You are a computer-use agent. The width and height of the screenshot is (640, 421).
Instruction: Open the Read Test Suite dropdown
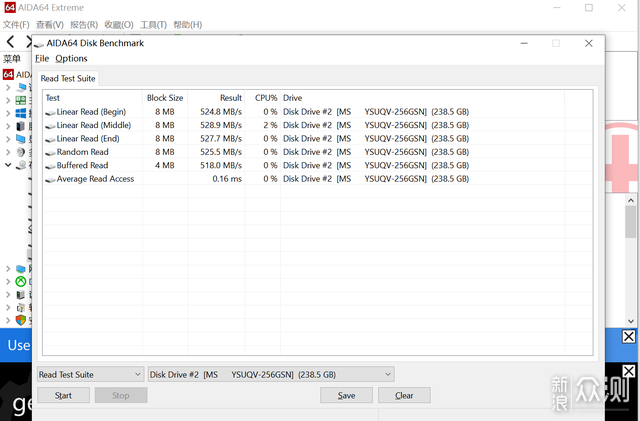90,374
